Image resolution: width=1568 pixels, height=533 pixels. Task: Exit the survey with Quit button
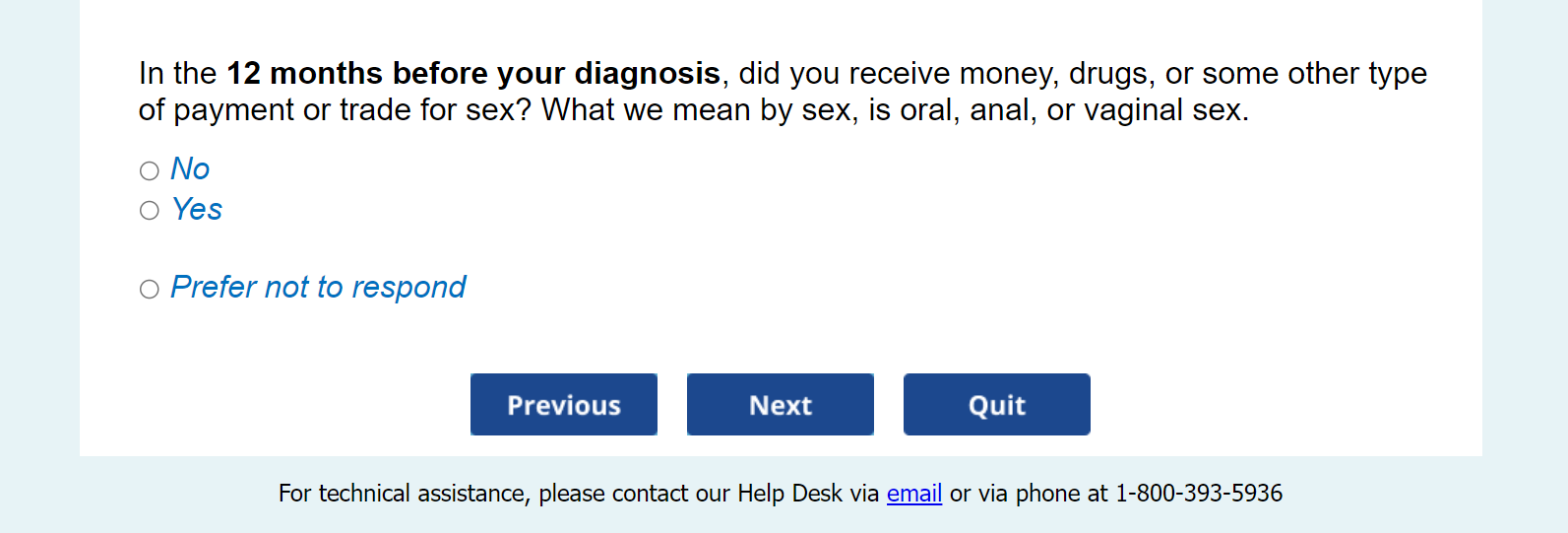point(997,405)
